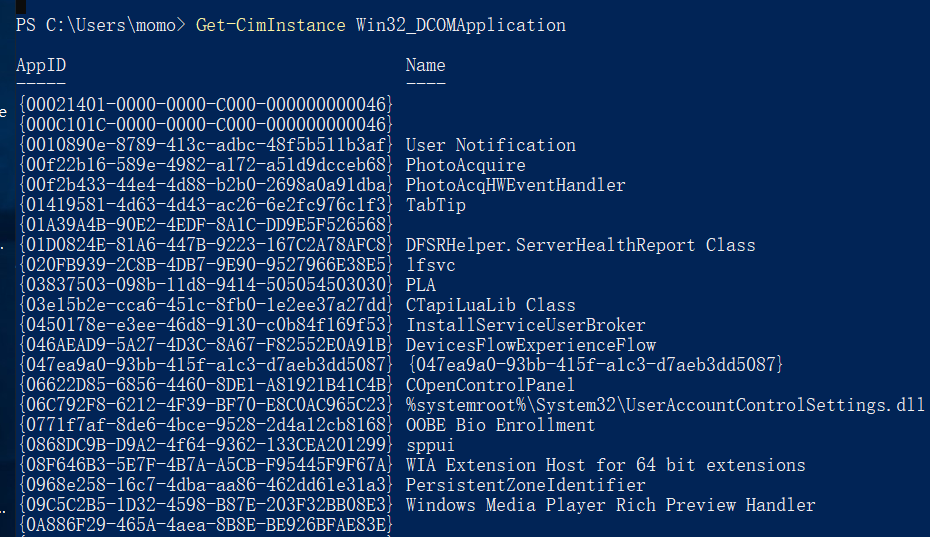Viewport: 930px width, 537px height.
Task: Click the COpenControlPanel name
Action: pos(490,385)
